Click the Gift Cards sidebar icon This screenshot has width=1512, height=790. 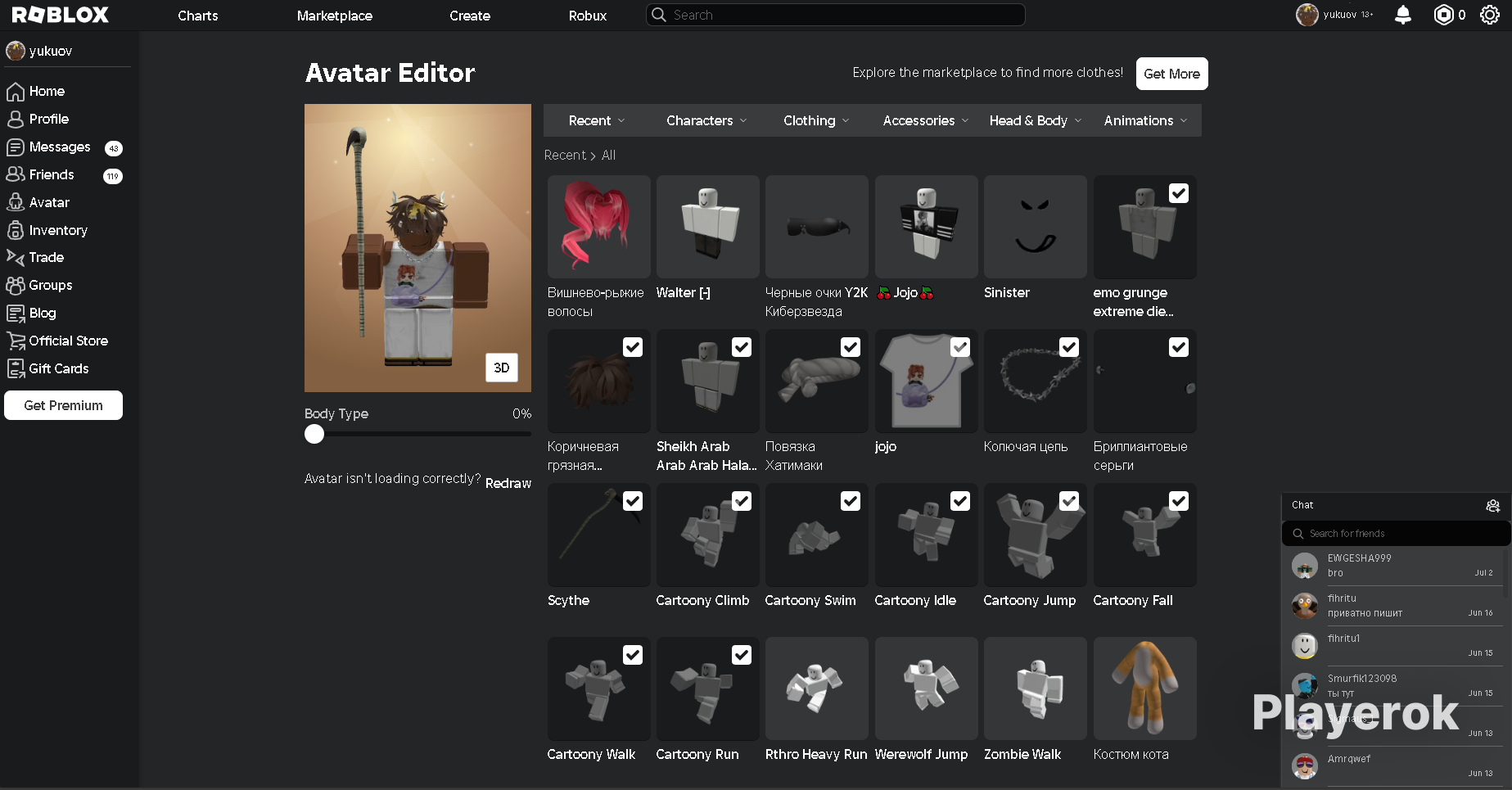point(15,368)
